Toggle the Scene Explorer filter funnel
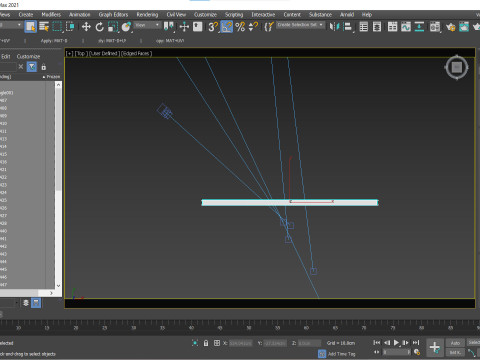This screenshot has height=360, width=480. pyautogui.click(x=32, y=67)
